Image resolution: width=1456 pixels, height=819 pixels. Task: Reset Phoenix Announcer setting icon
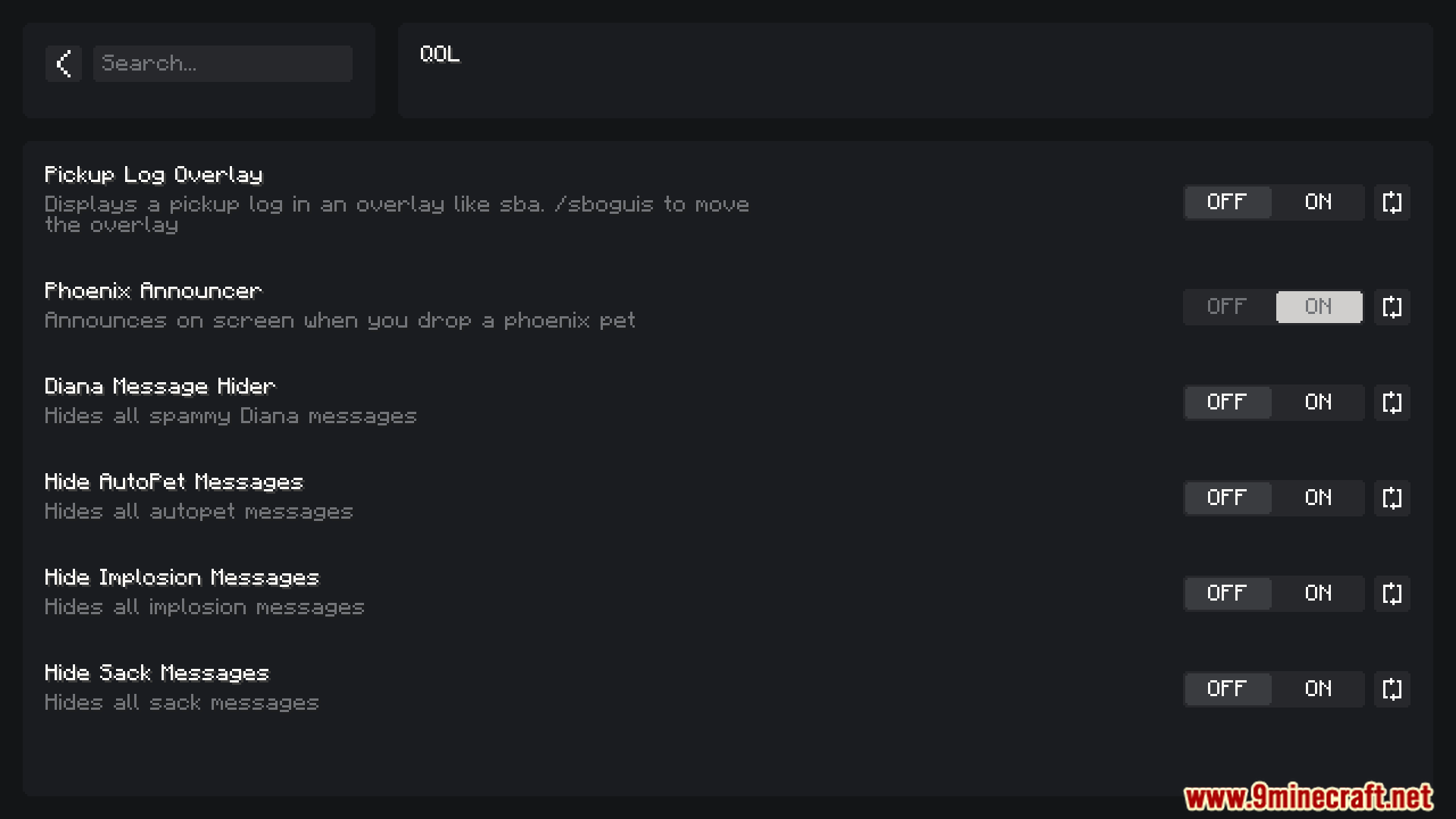[1392, 307]
